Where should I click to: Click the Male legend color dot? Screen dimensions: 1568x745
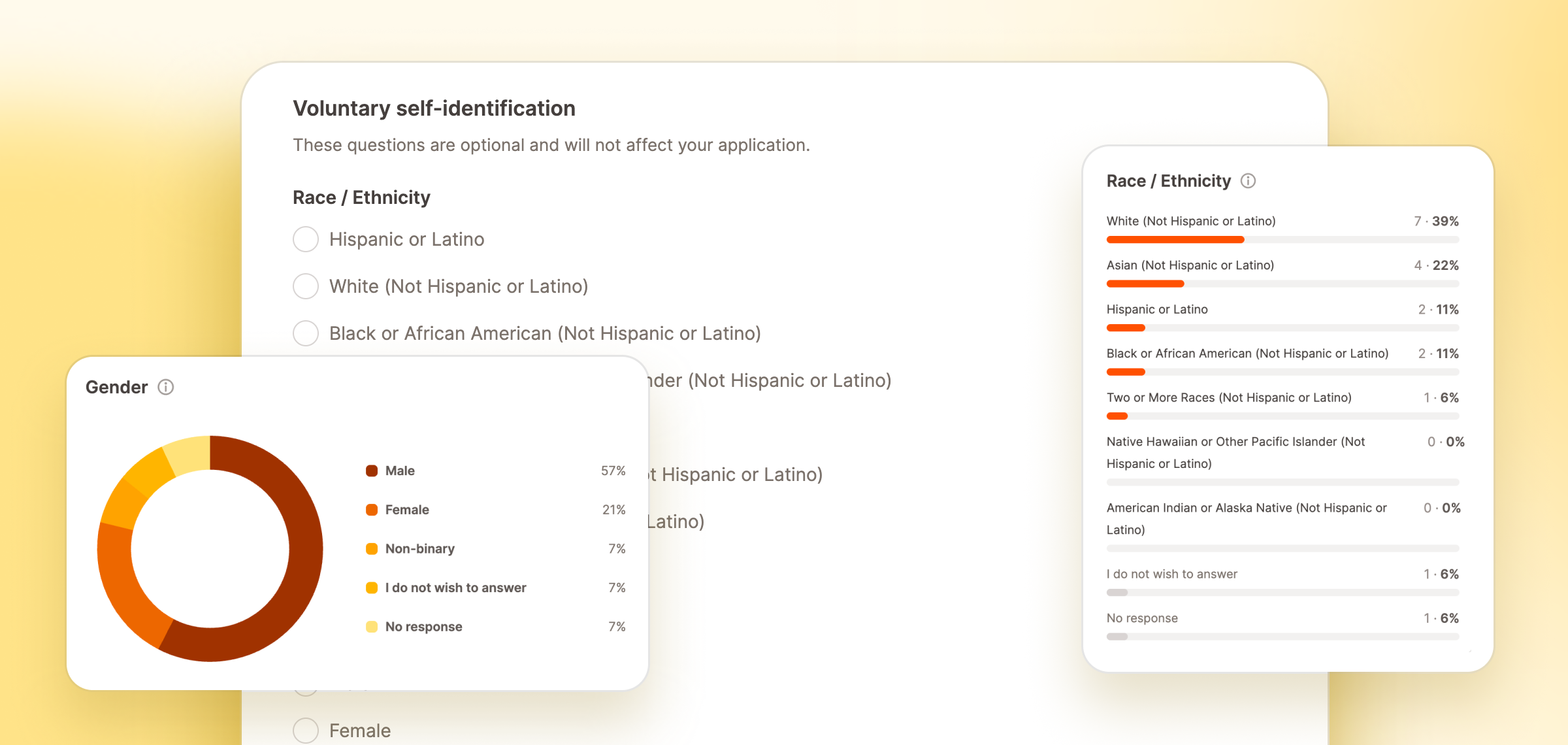click(x=372, y=471)
